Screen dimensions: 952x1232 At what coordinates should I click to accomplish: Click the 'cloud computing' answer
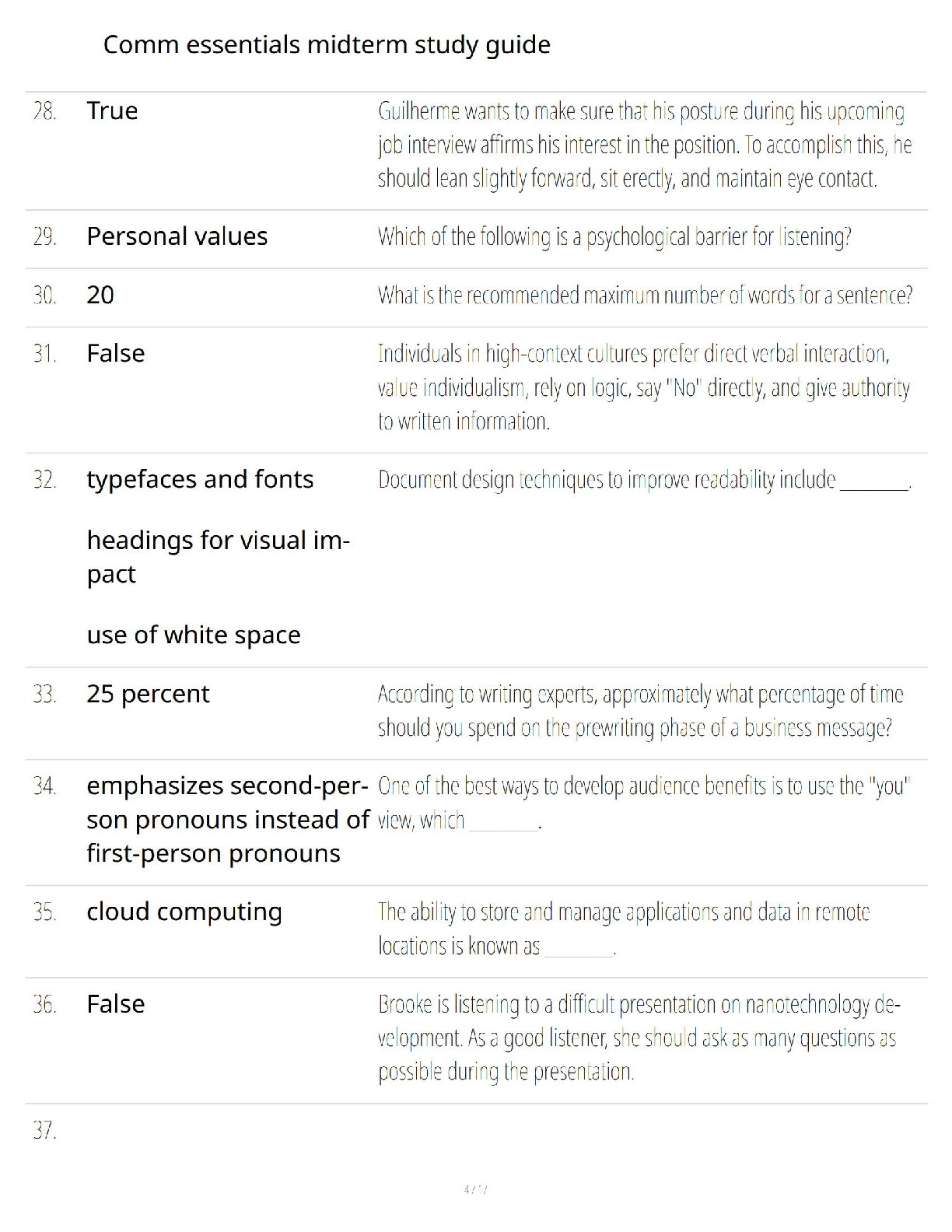click(x=184, y=912)
